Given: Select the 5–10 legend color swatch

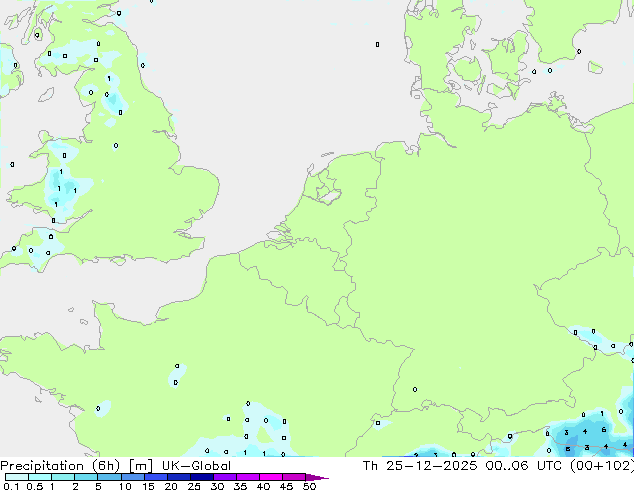Looking at the screenshot, I should [x=109, y=477].
